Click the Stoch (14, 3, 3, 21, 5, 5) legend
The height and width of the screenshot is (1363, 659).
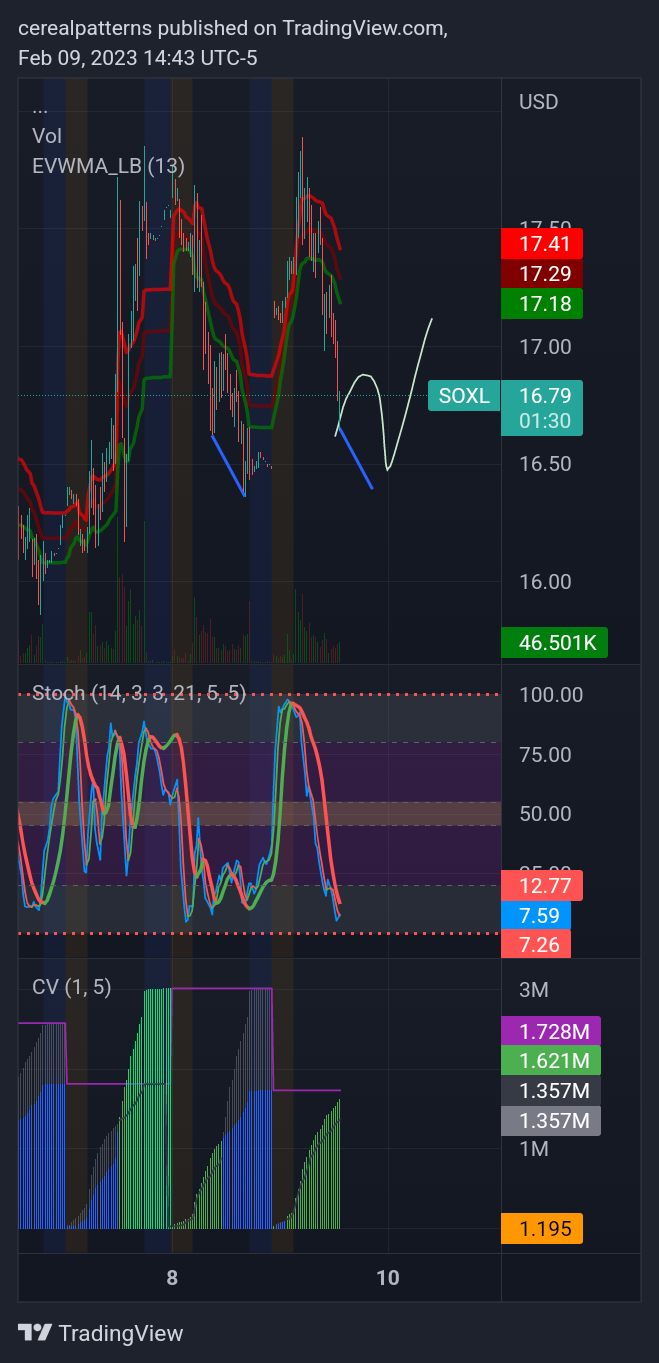click(x=139, y=692)
